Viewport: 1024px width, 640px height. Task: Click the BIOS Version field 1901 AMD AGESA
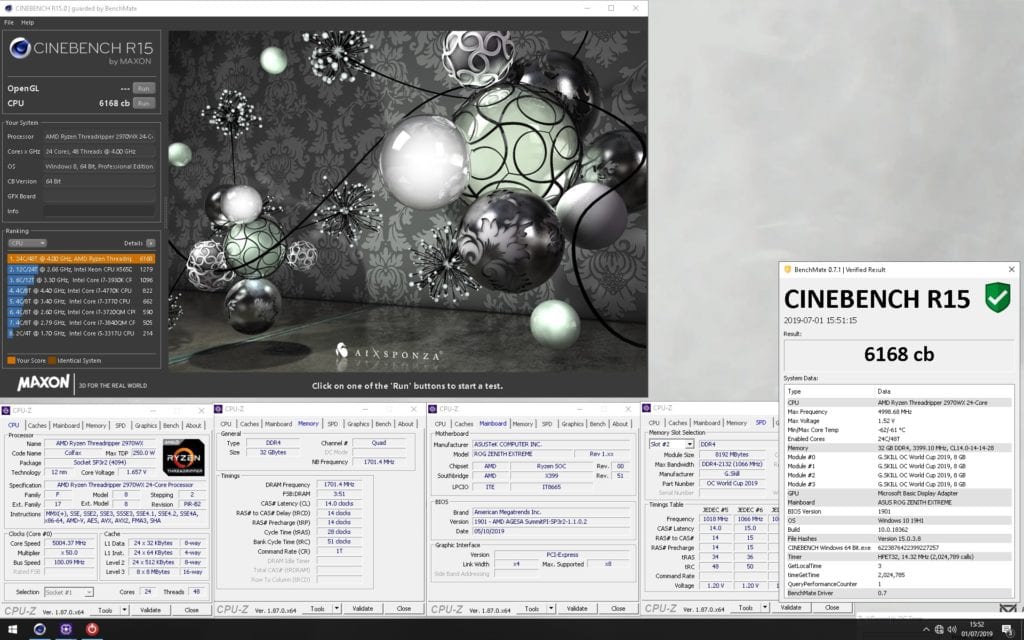point(552,521)
